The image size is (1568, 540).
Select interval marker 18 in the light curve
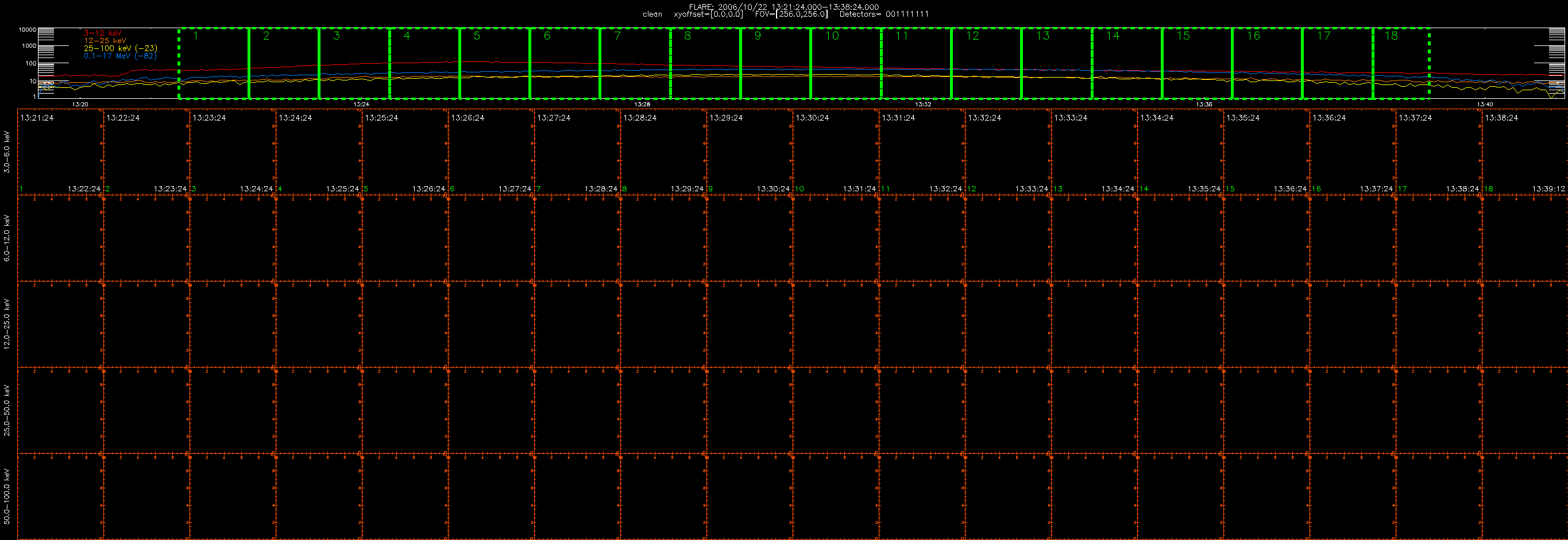[1391, 36]
